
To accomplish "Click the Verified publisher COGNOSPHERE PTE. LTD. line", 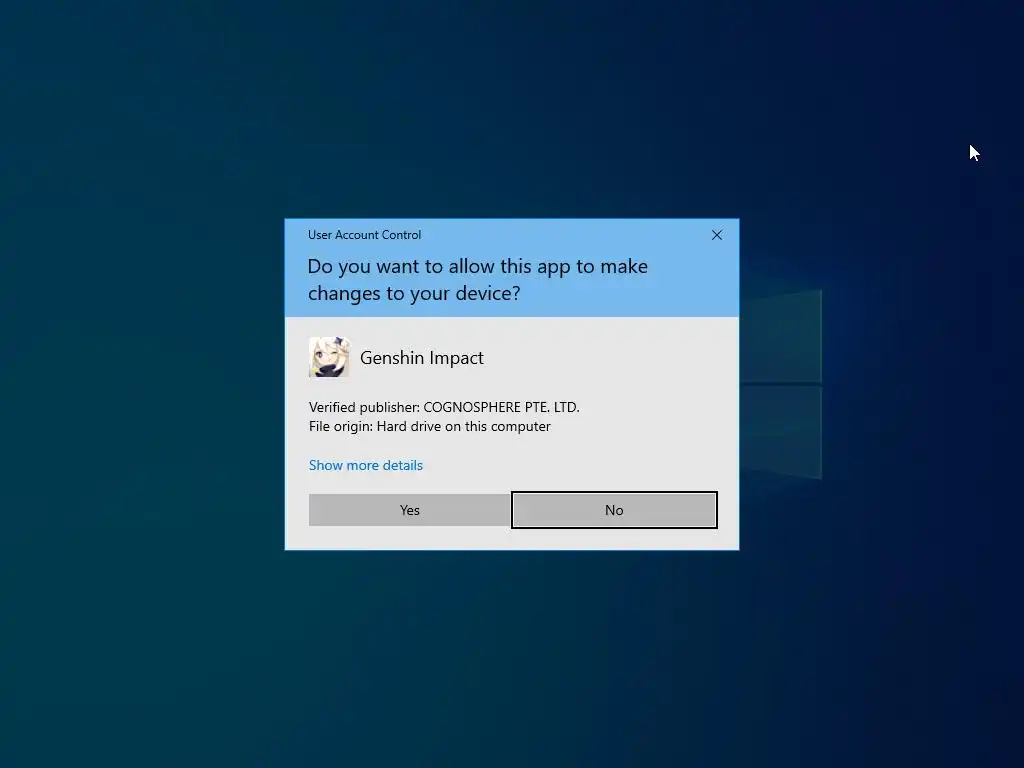I will tap(444, 407).
